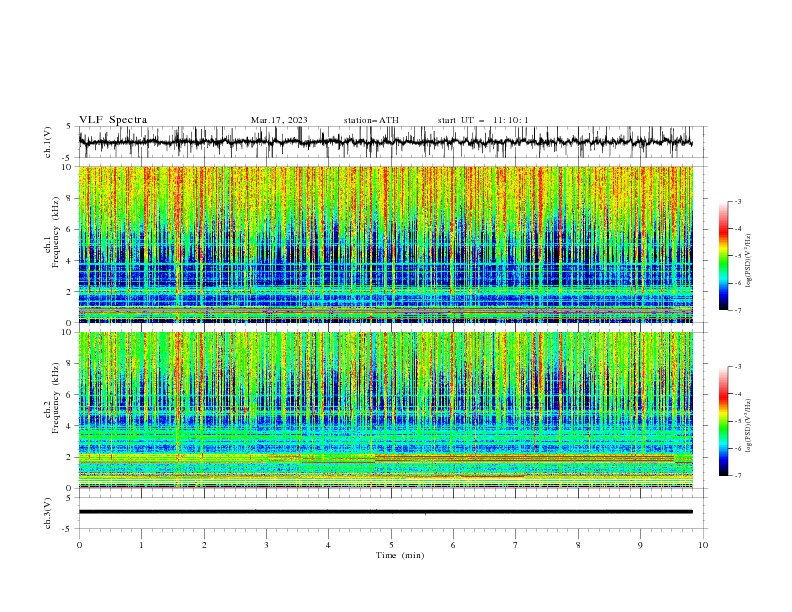Viewport: 792px width, 612px height.
Task: Click the ch.1 voltage waveform trace
Action: tap(385, 142)
